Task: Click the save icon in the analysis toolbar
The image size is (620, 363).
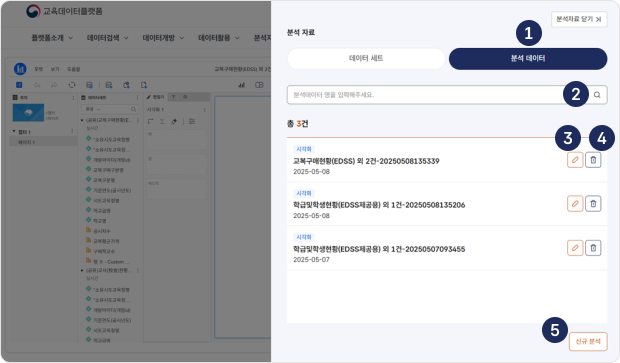Action: (89, 85)
